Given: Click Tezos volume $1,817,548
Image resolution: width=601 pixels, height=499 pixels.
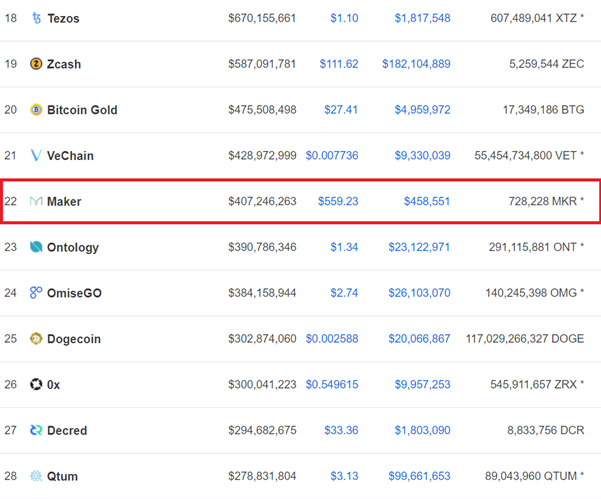Looking at the screenshot, I should click(x=422, y=18).
